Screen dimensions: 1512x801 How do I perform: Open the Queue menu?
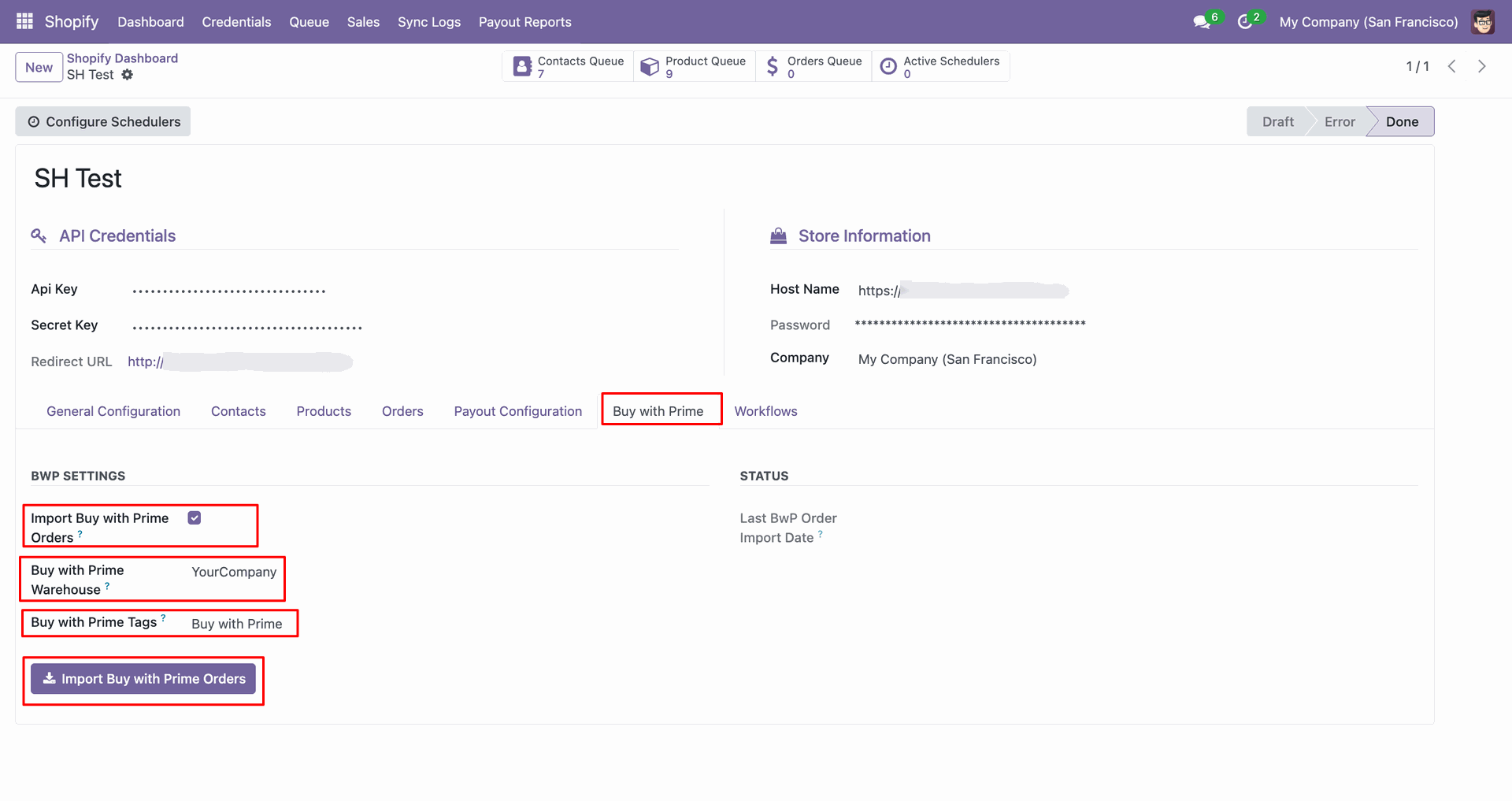(x=309, y=22)
